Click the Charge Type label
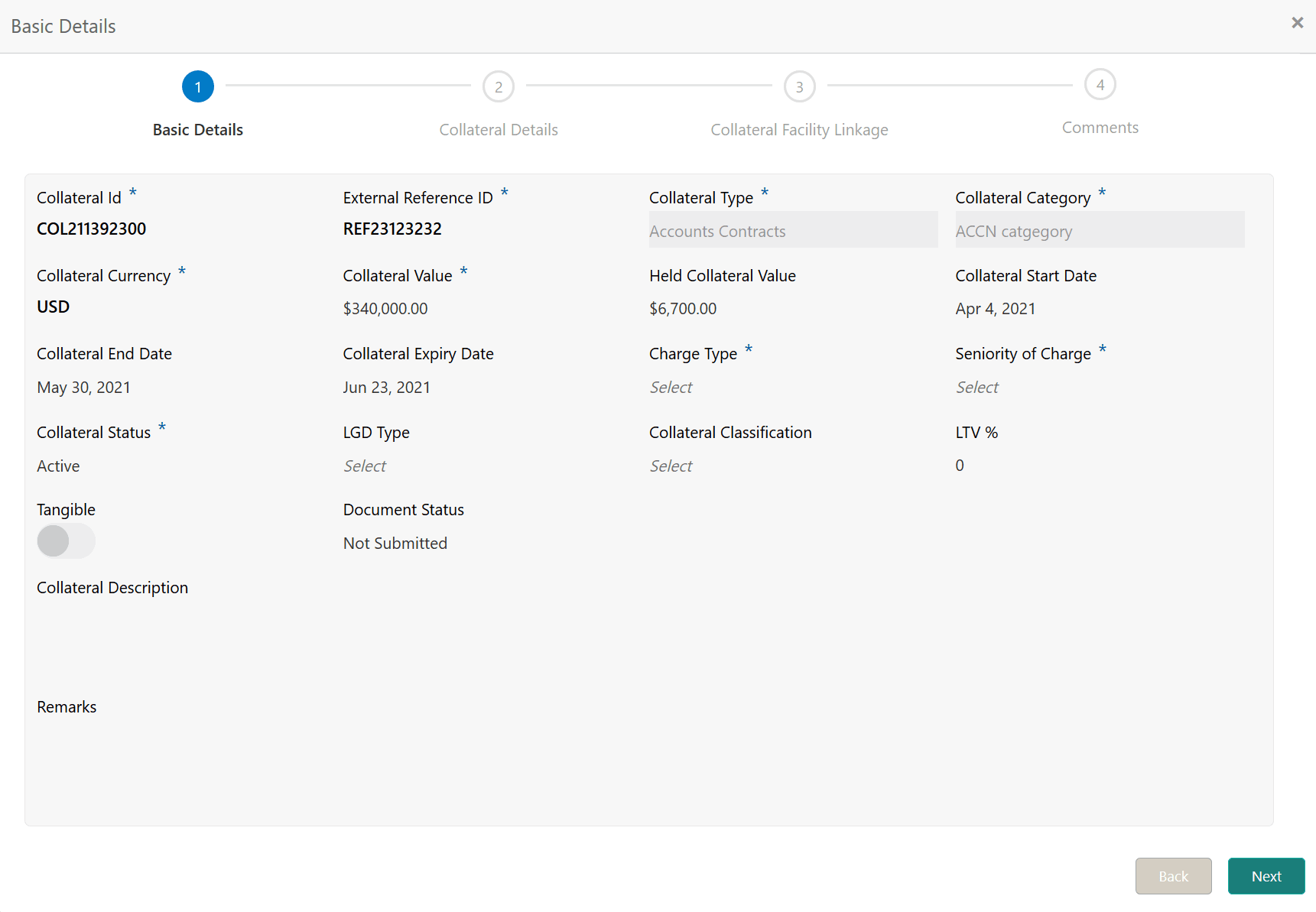Viewport: 1316px width, 912px height. 694,354
